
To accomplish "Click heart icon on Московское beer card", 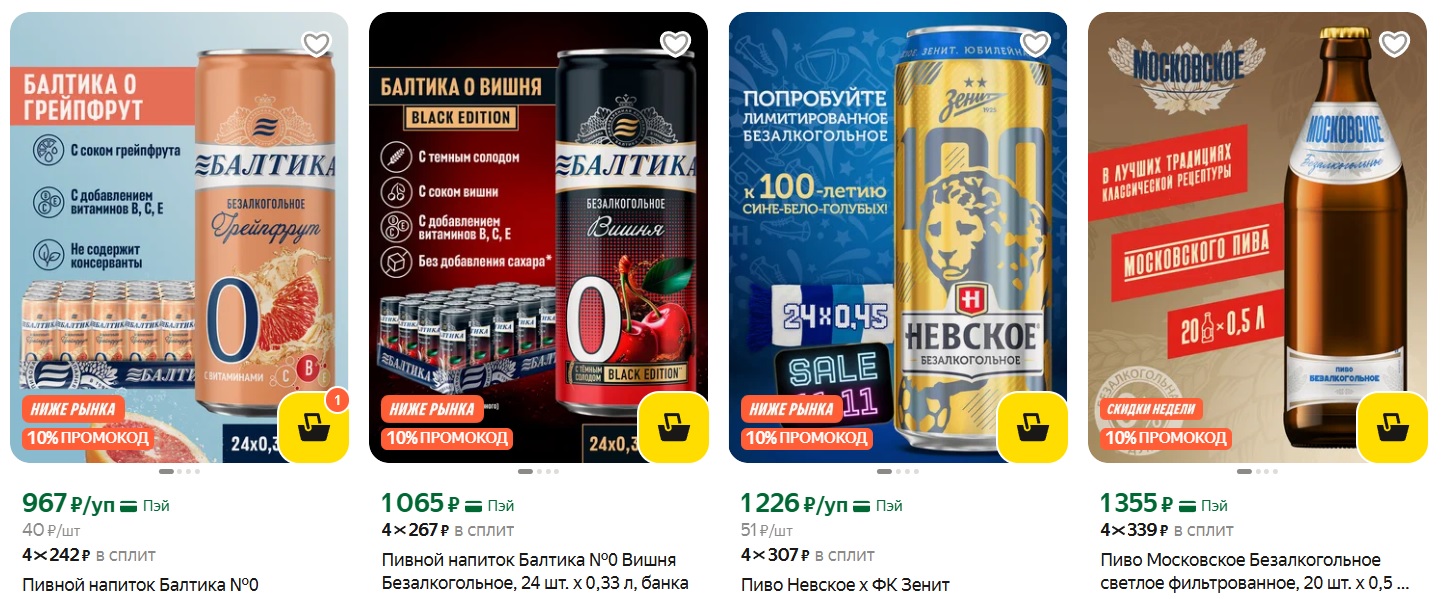I will [x=1394, y=43].
